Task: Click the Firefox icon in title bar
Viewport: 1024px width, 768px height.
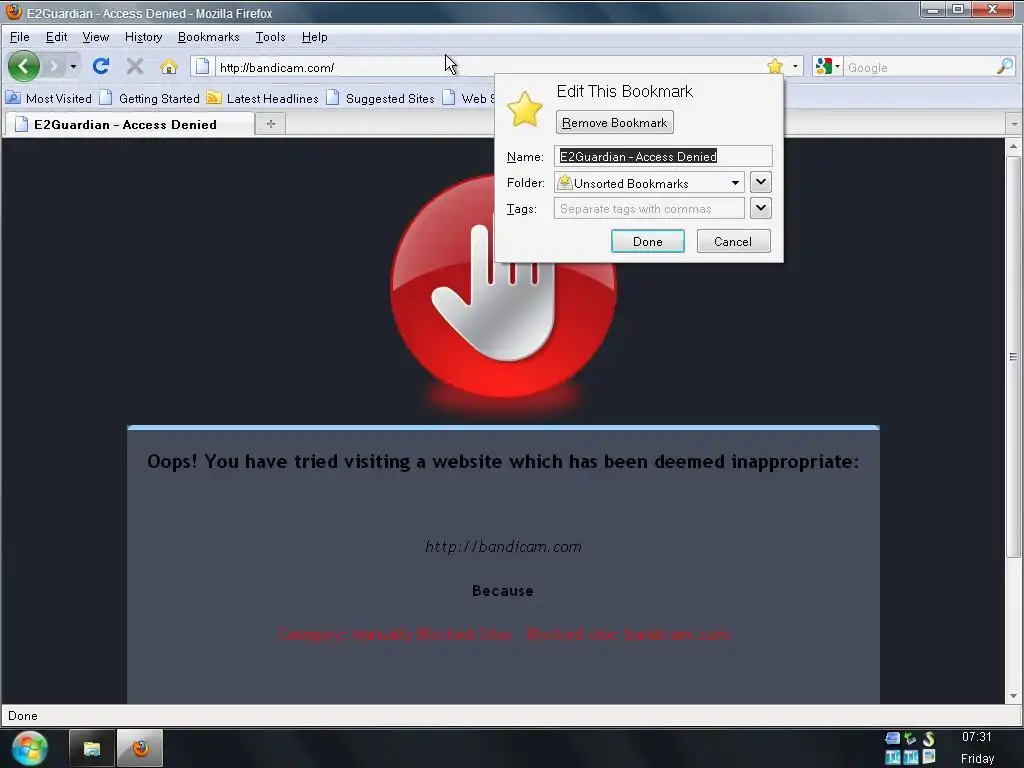Action: click(13, 12)
